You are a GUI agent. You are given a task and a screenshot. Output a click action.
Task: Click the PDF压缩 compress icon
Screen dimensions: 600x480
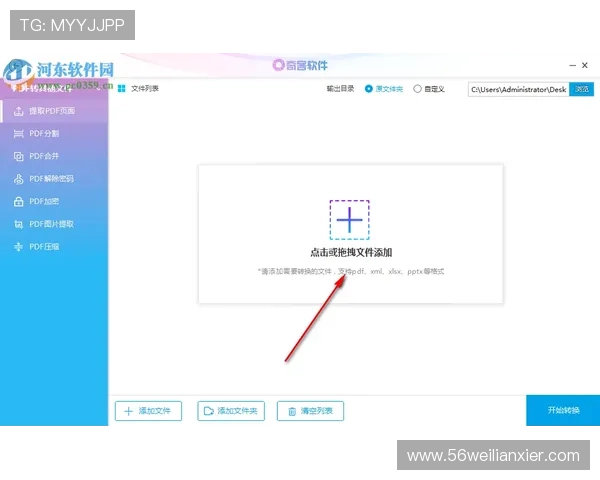click(x=19, y=246)
